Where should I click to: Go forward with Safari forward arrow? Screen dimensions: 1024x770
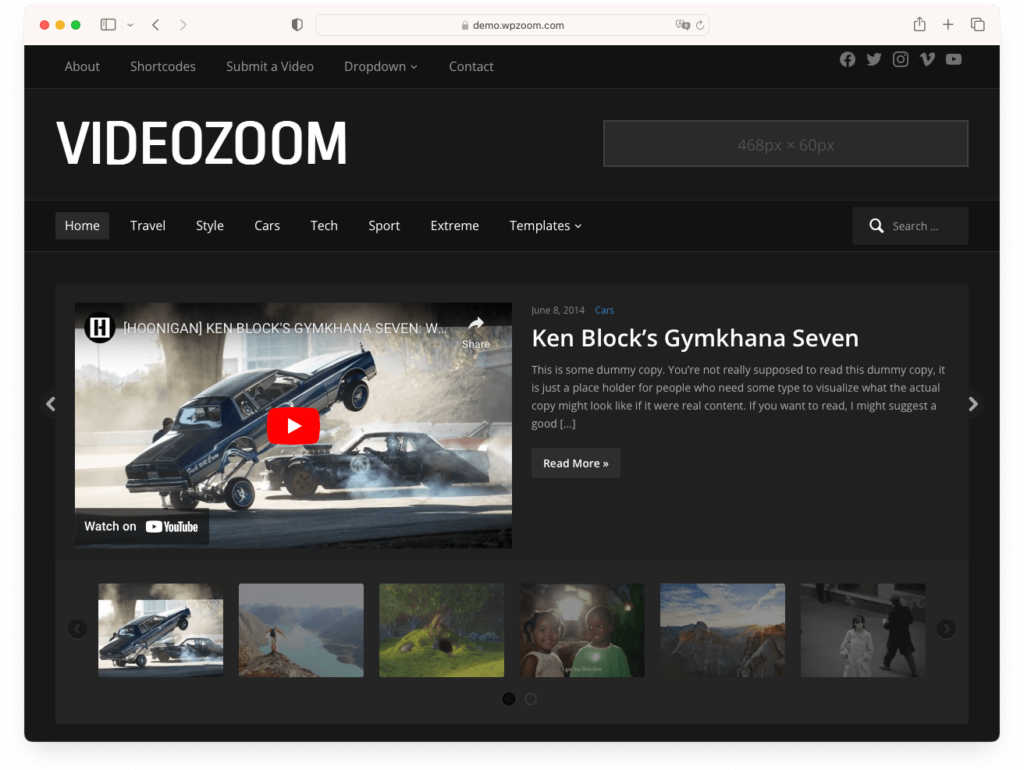(183, 25)
